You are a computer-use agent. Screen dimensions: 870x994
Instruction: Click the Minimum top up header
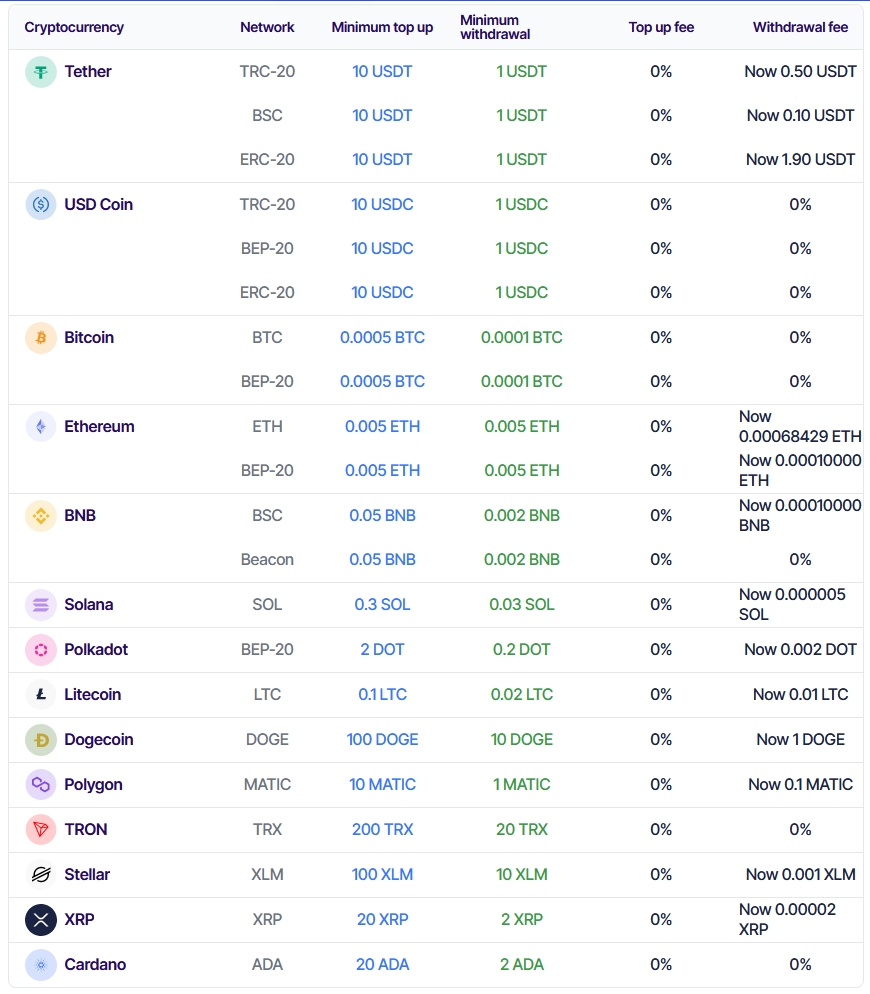pos(382,27)
